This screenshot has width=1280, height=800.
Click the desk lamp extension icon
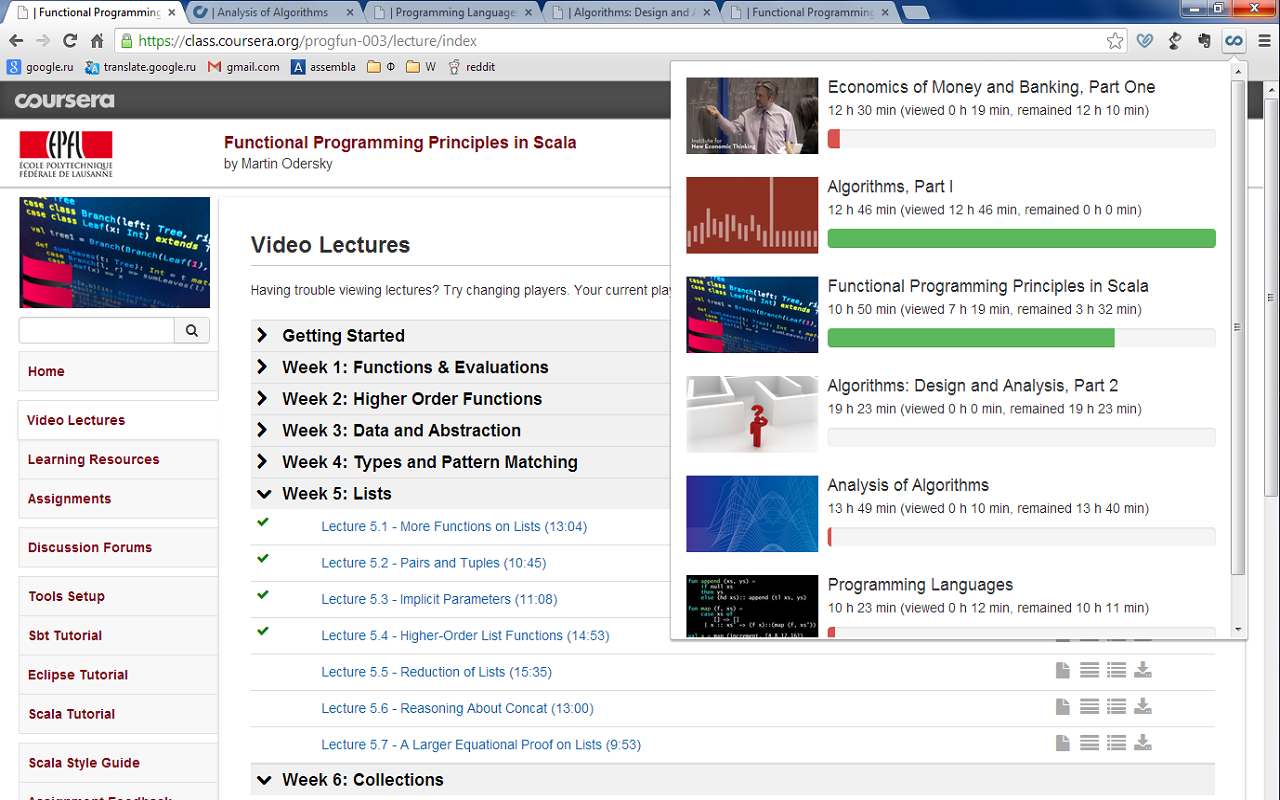1175,41
